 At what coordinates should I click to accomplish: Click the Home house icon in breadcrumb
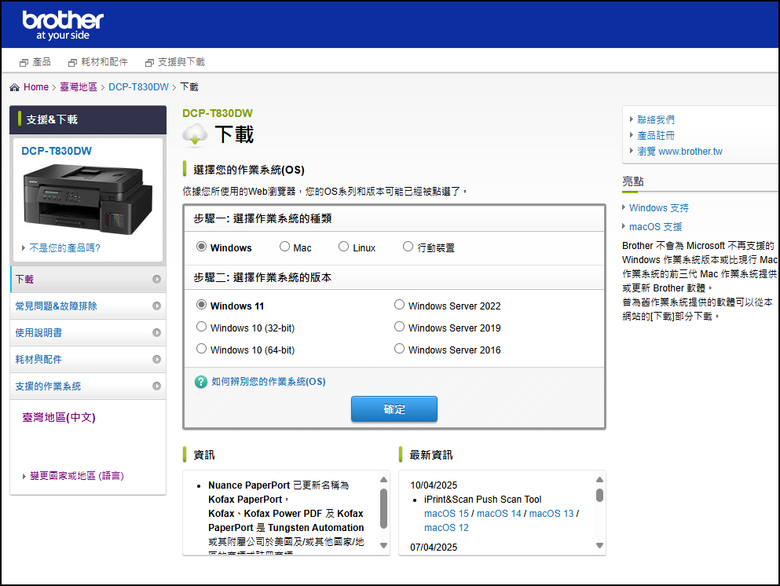tap(14, 87)
